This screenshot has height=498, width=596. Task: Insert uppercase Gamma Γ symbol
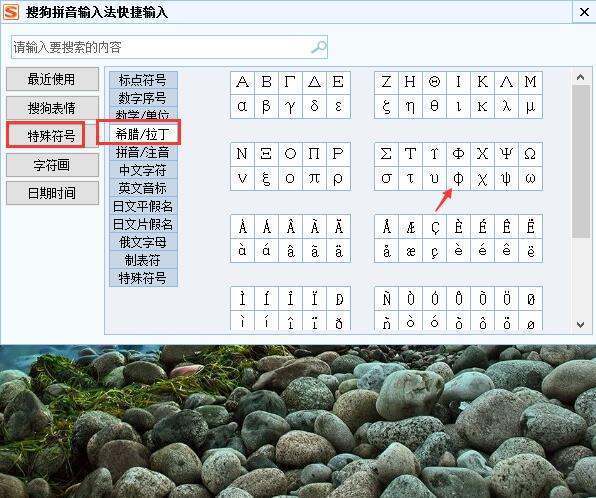(x=290, y=82)
